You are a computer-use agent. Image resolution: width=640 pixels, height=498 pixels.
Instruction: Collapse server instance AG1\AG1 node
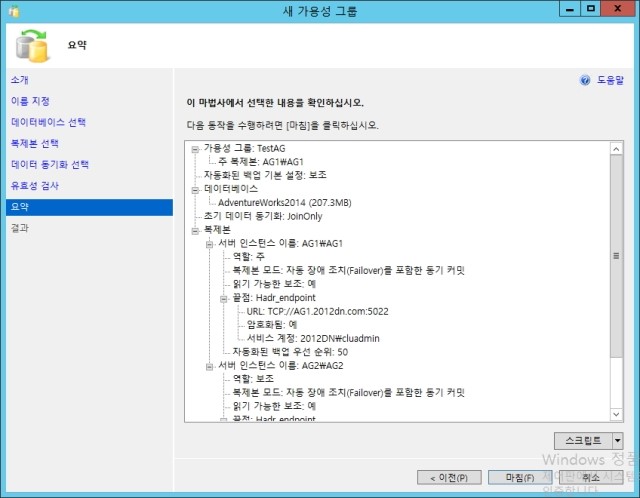click(x=209, y=244)
